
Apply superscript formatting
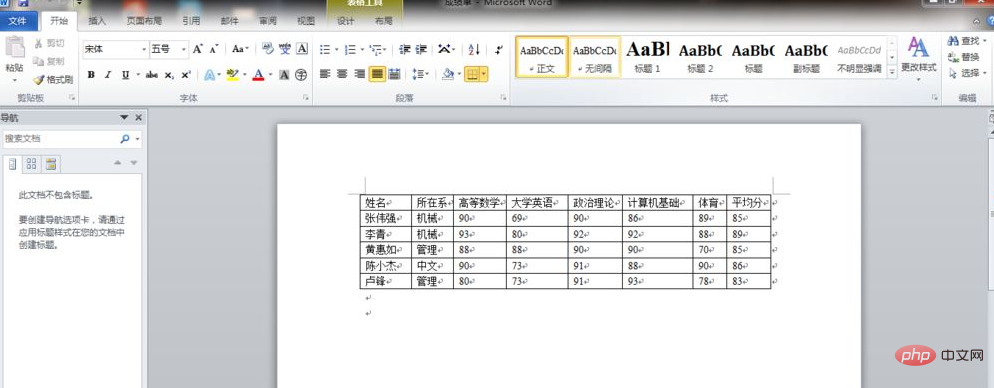tap(186, 75)
